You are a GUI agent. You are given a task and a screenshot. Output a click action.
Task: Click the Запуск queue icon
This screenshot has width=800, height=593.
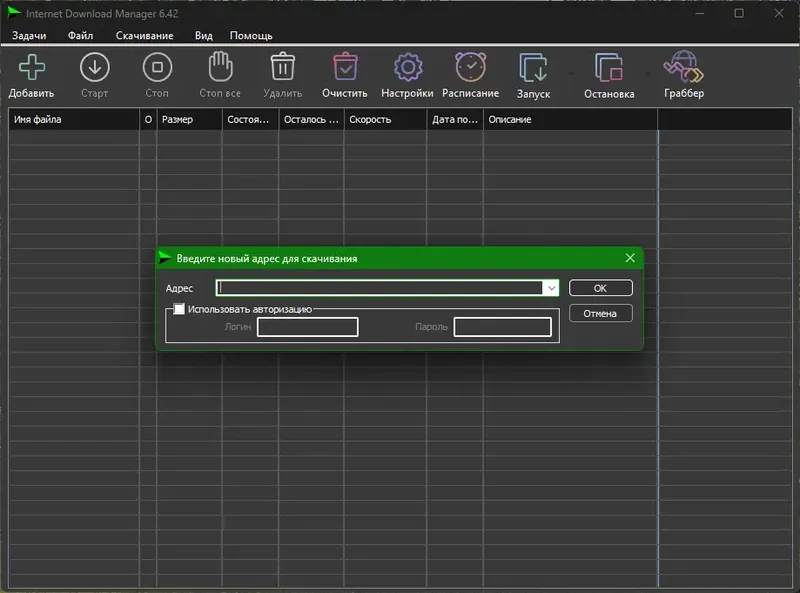tap(533, 67)
